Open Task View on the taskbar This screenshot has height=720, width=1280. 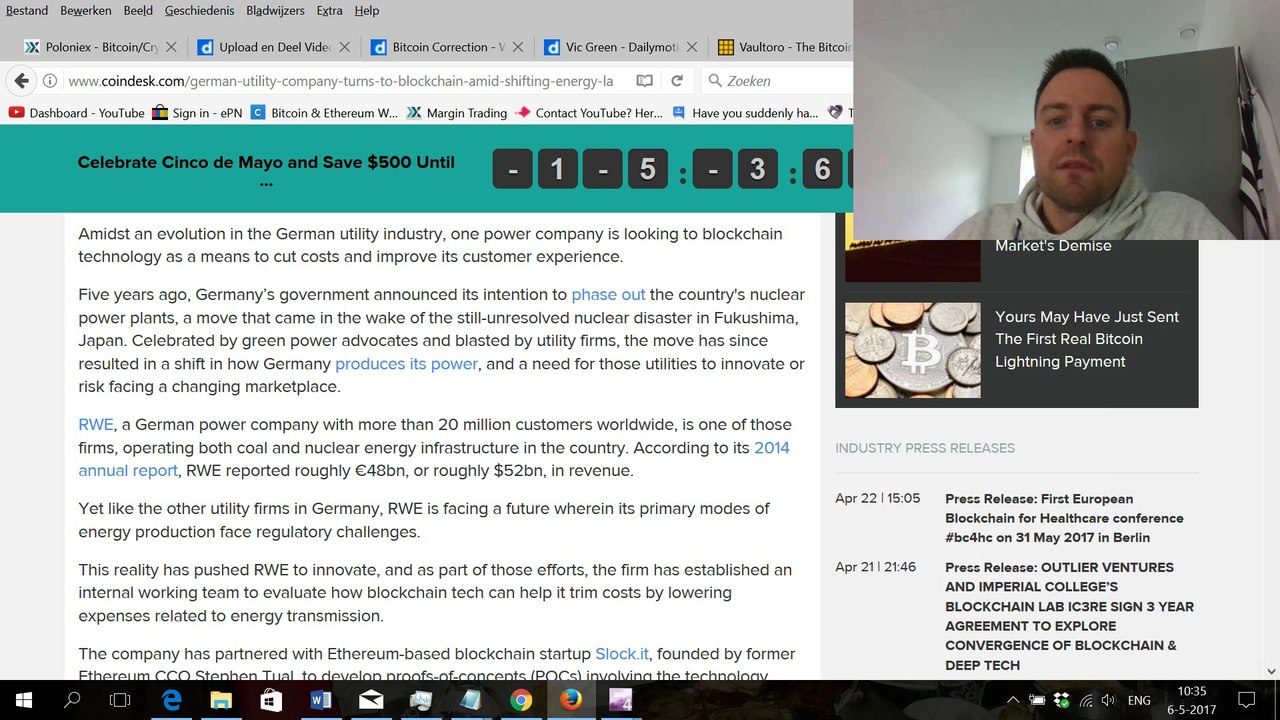[120, 700]
